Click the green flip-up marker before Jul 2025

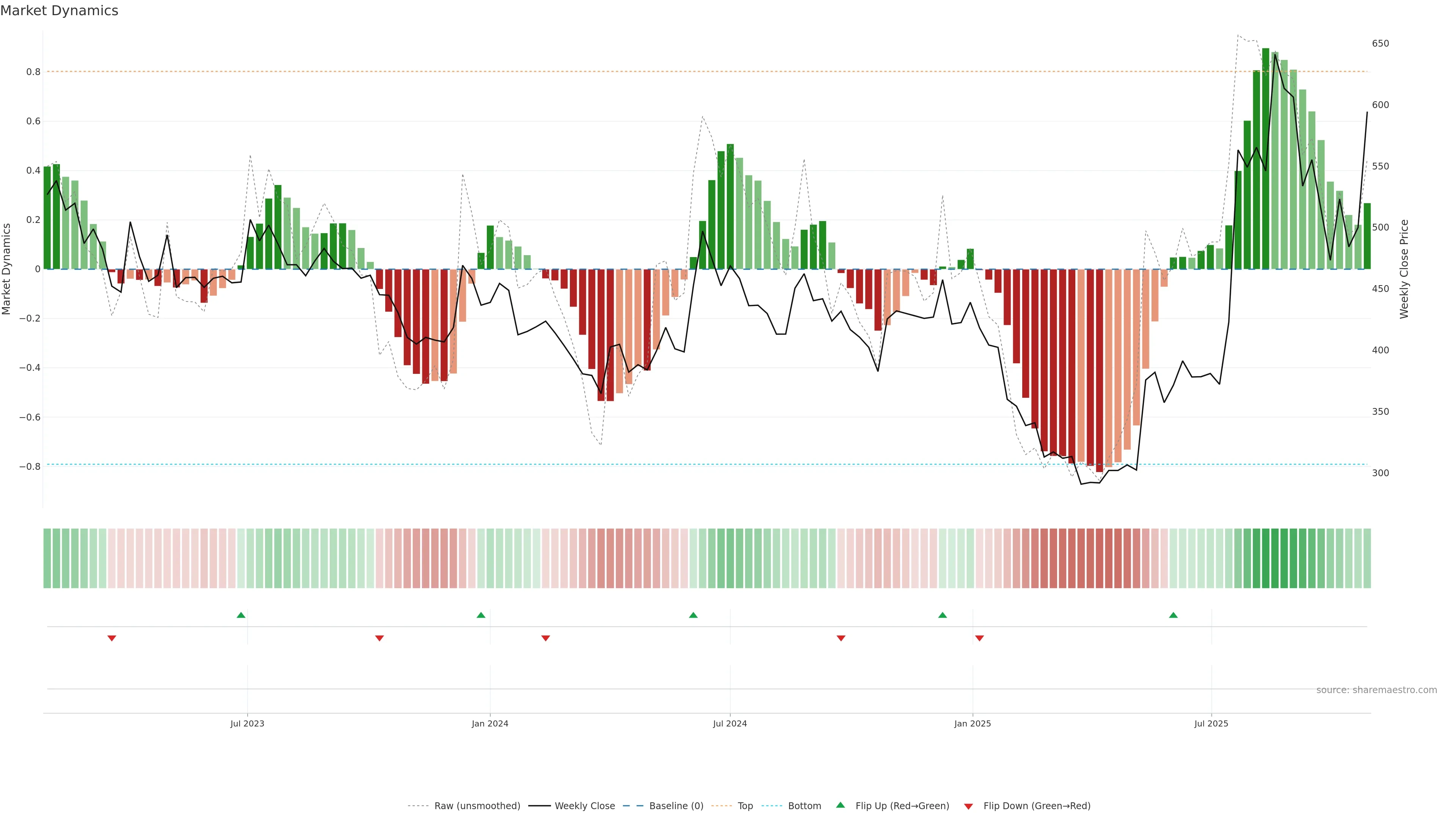pos(1174,615)
